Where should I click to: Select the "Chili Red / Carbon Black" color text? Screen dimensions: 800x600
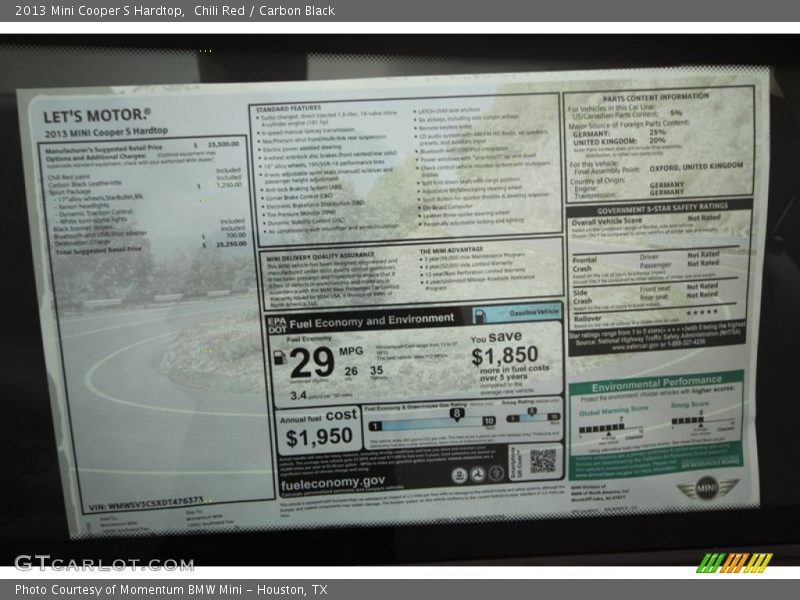click(x=264, y=11)
